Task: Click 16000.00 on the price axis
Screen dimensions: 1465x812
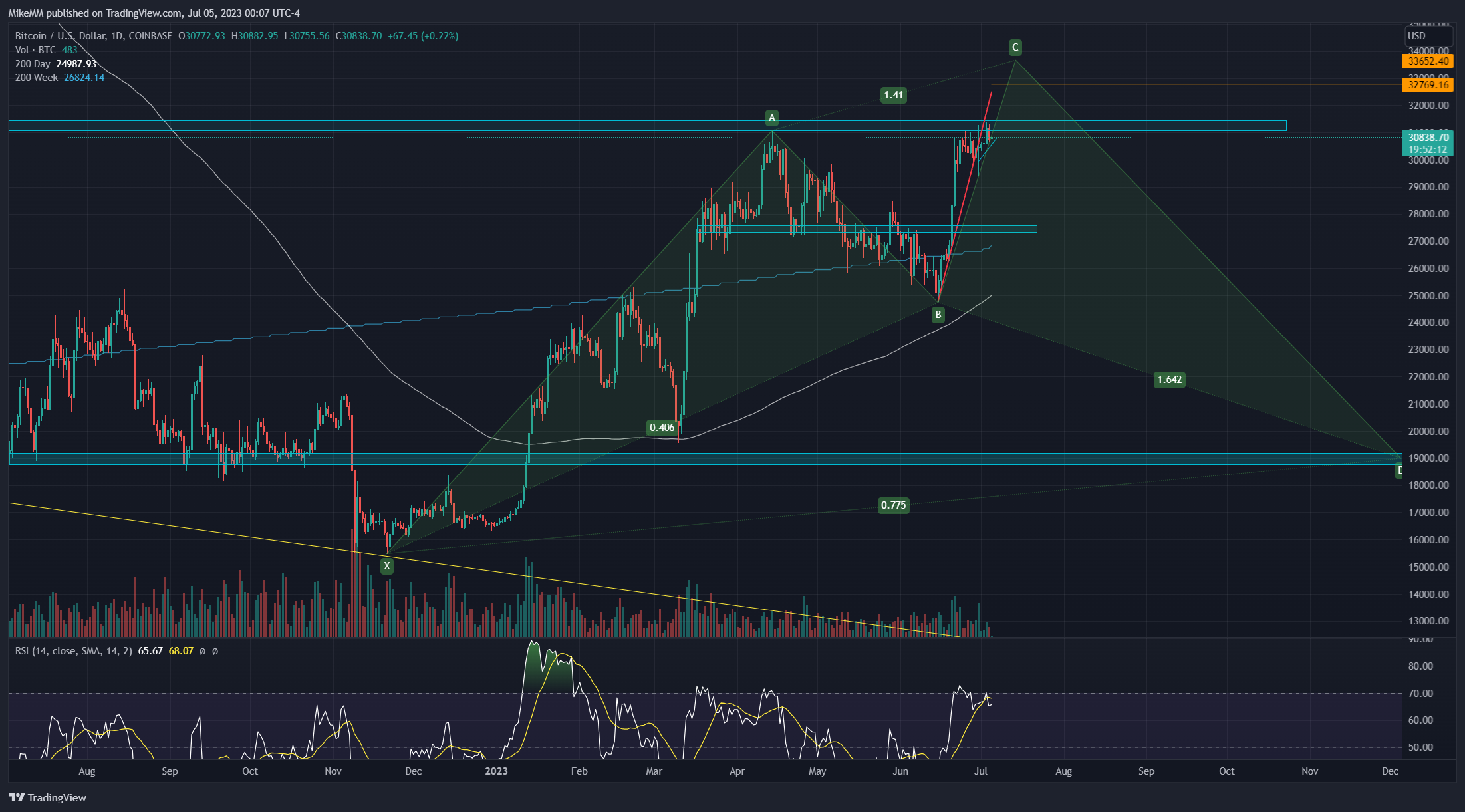Action: click(1428, 540)
